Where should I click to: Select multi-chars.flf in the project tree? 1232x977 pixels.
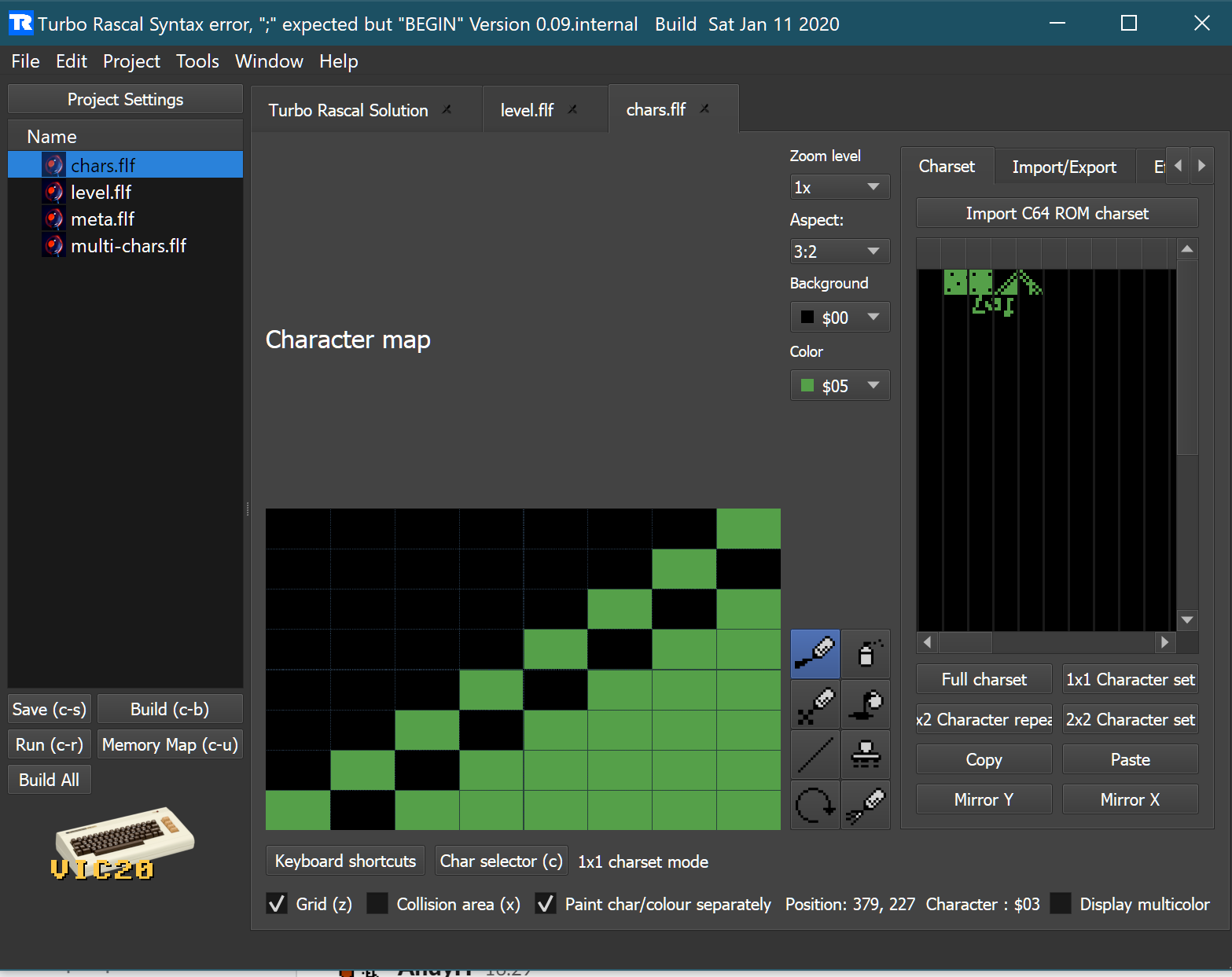[x=126, y=245]
